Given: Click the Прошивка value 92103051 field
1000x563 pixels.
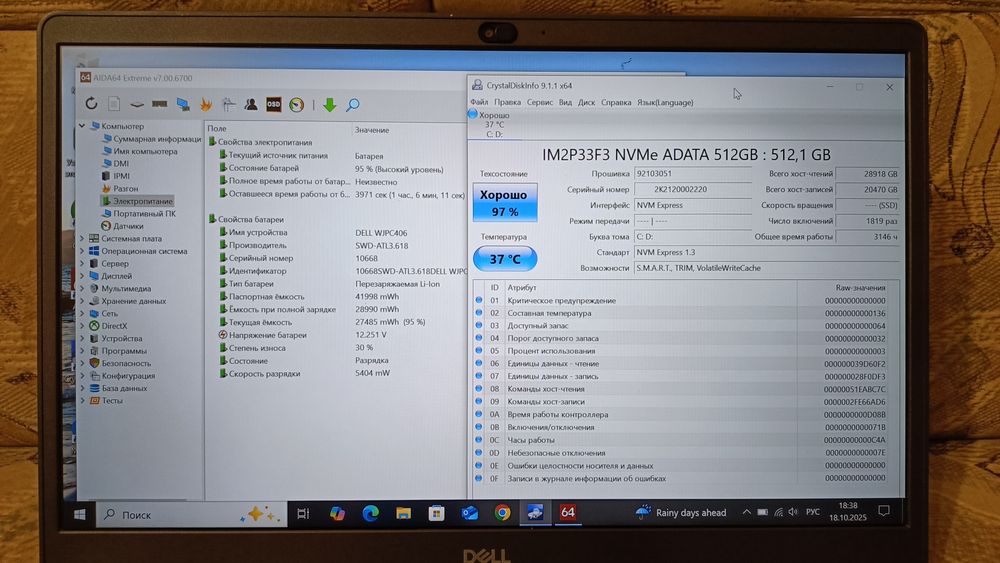Looking at the screenshot, I should [693, 173].
